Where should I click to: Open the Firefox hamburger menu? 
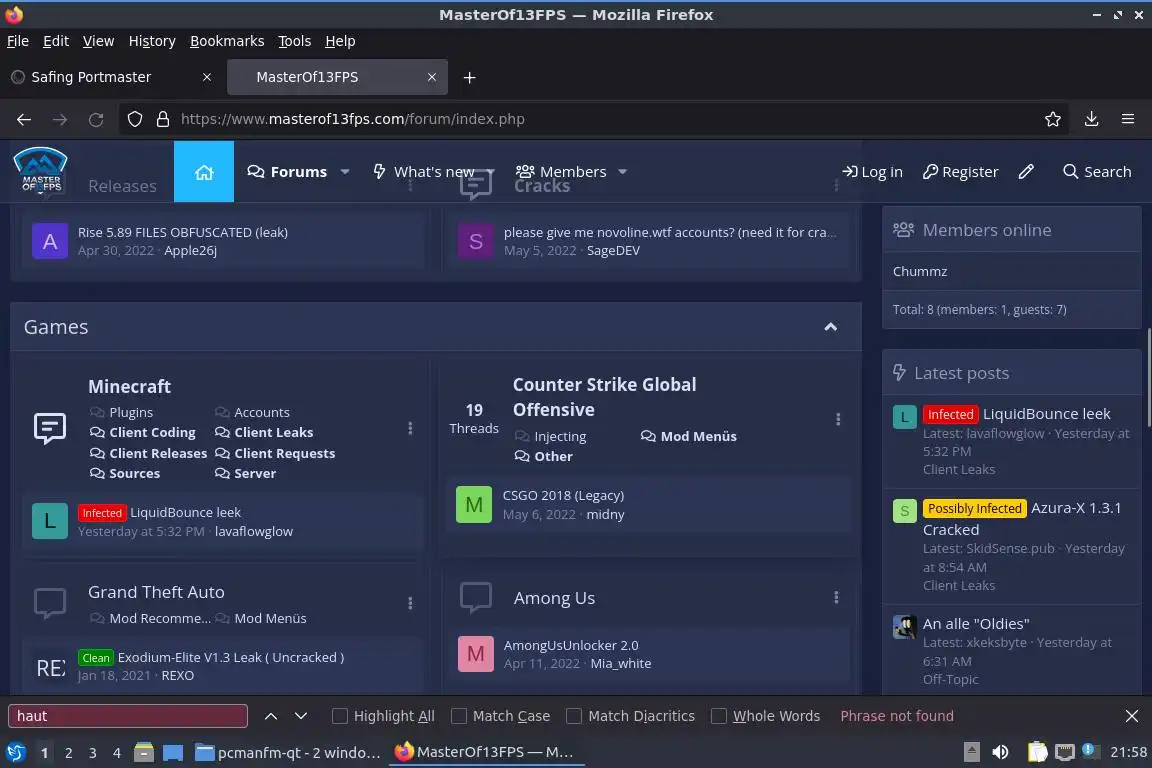tap(1128, 119)
